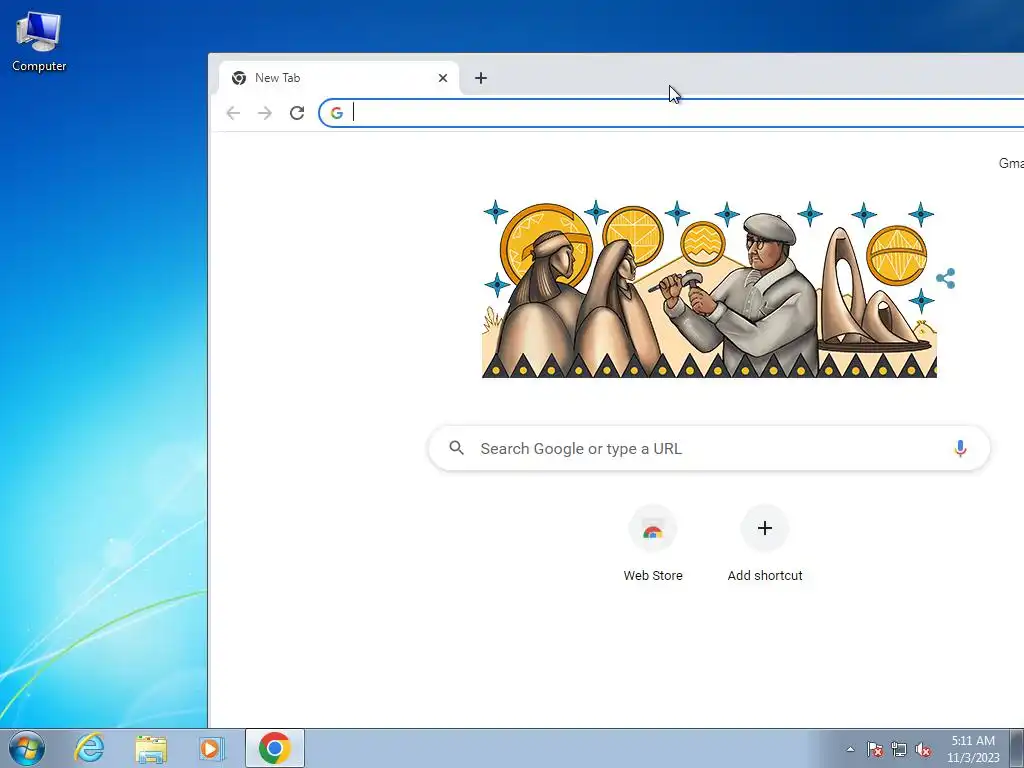
Task: Open the Gmail link
Action: (x=1012, y=163)
